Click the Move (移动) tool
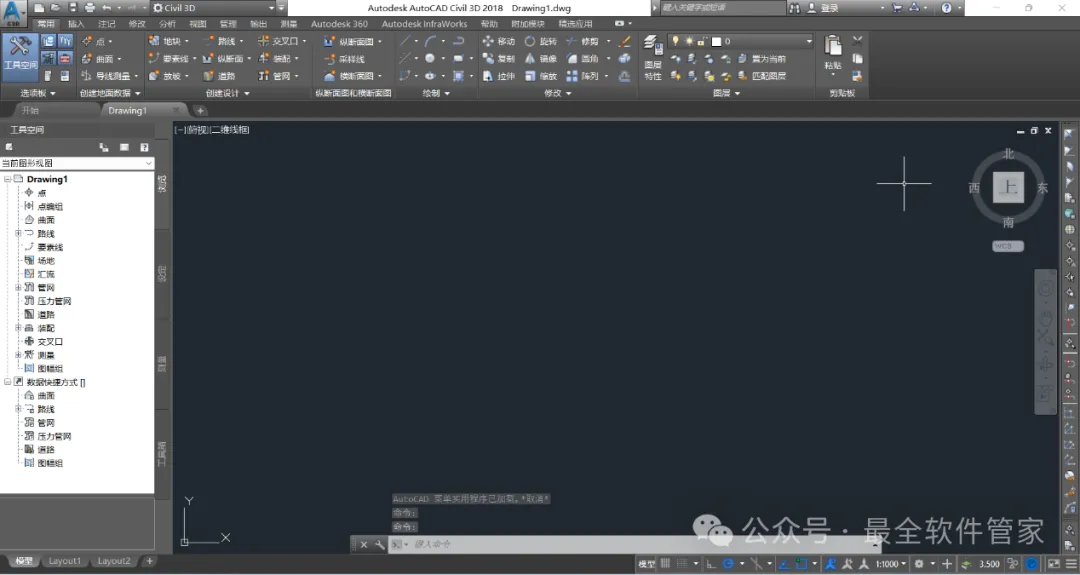 499,41
